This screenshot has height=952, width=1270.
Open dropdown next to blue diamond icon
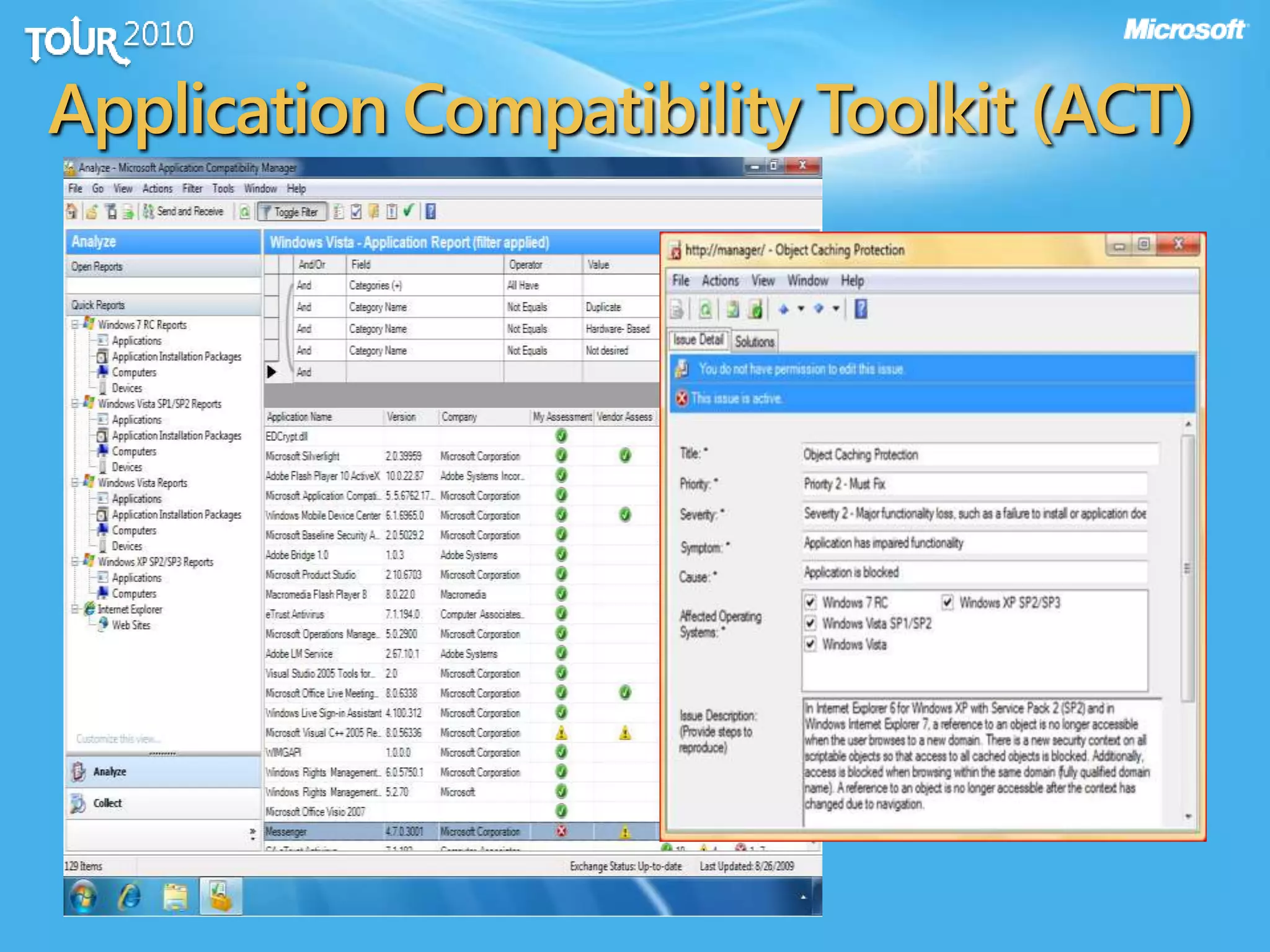tap(836, 309)
